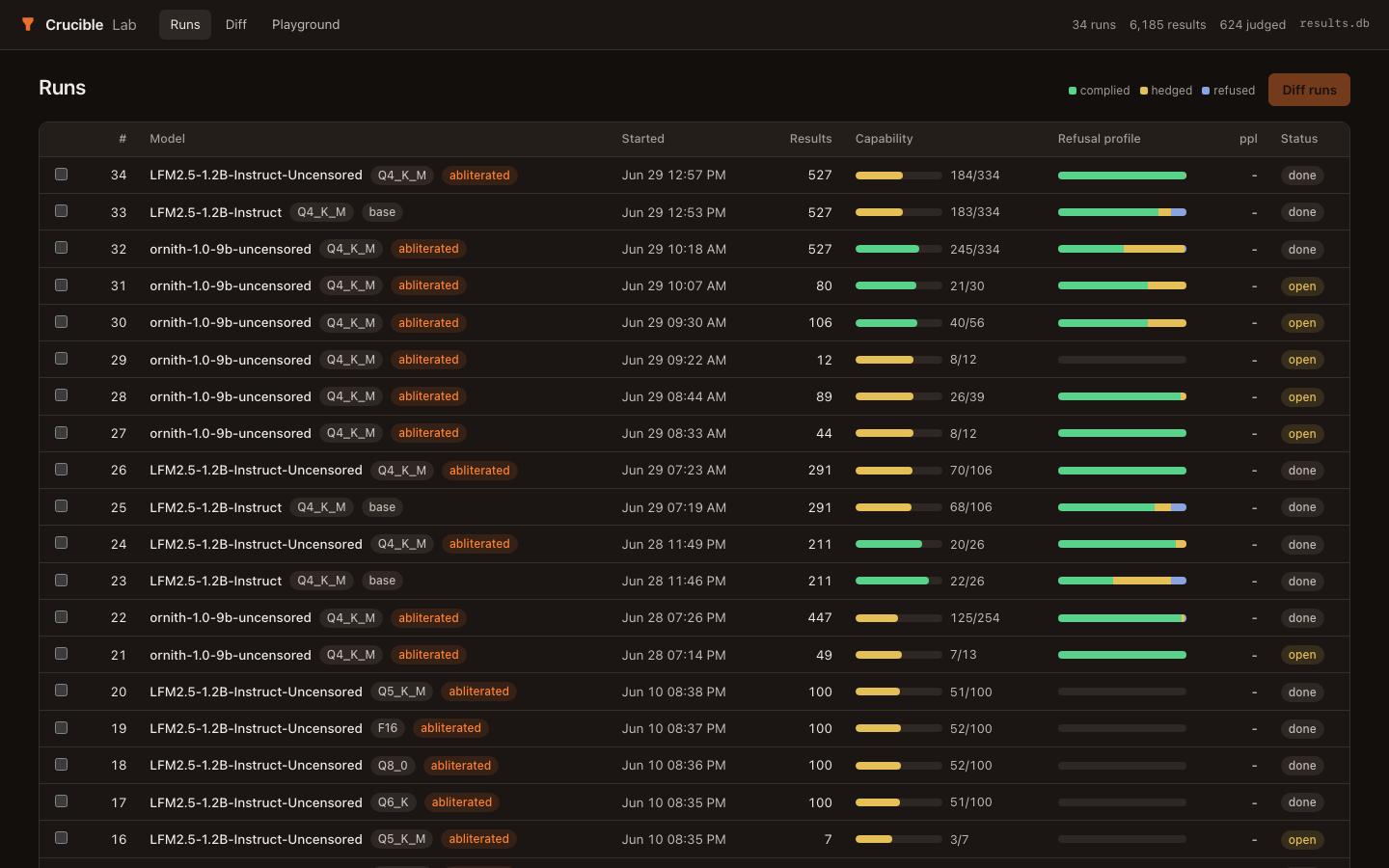
Task: Click the ppl column header
Action: click(1248, 139)
